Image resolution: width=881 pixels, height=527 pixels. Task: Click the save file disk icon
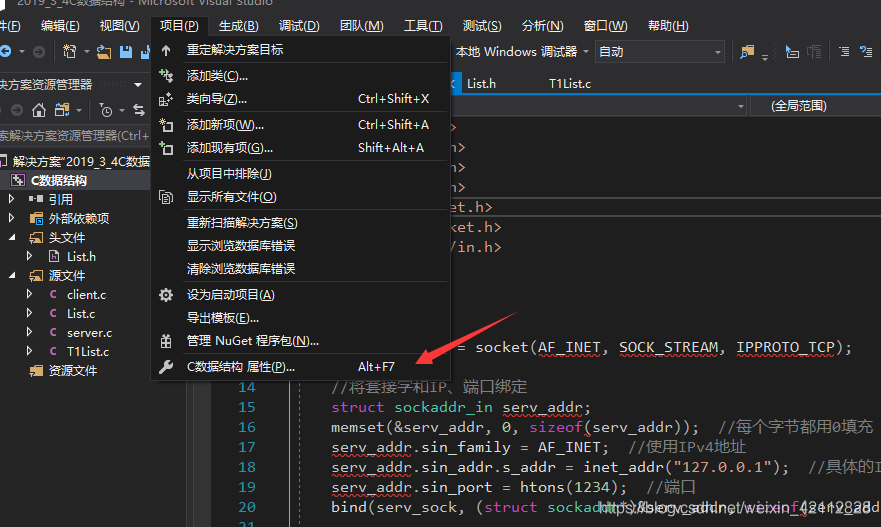point(126,52)
